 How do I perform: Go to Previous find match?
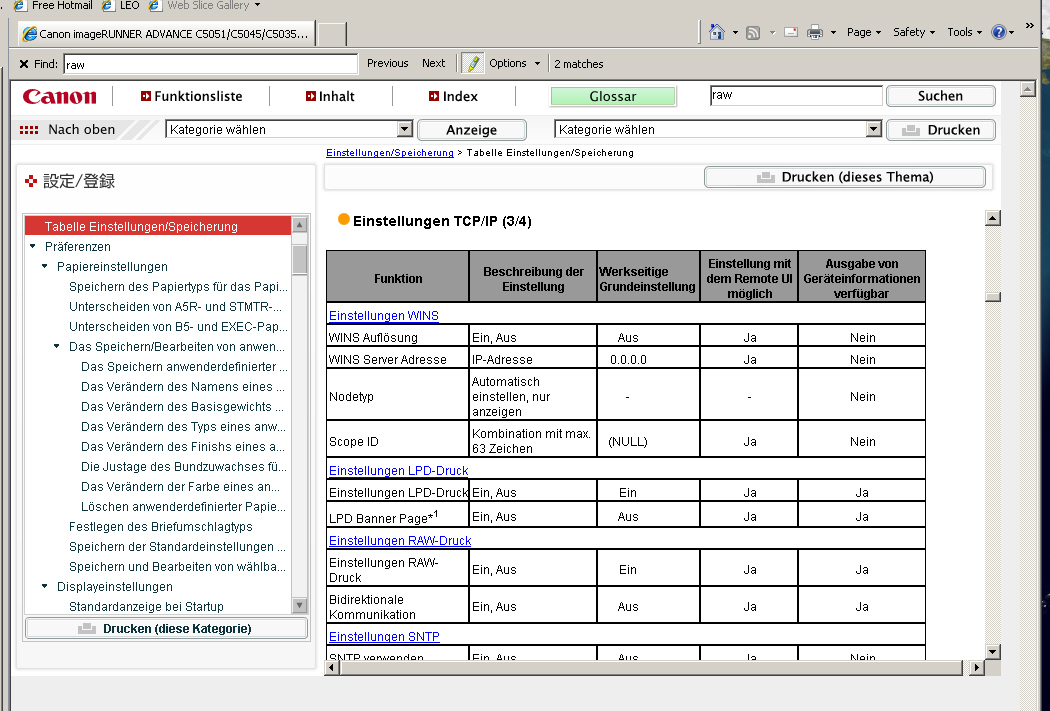tap(387, 63)
